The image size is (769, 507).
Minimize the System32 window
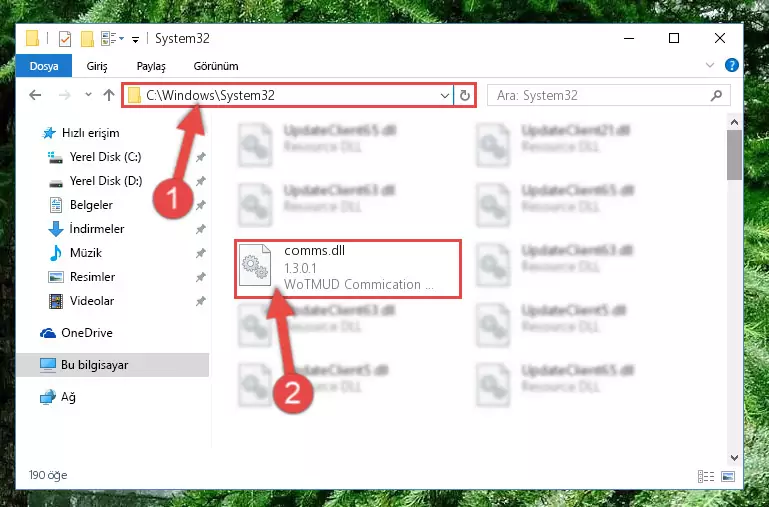629,38
